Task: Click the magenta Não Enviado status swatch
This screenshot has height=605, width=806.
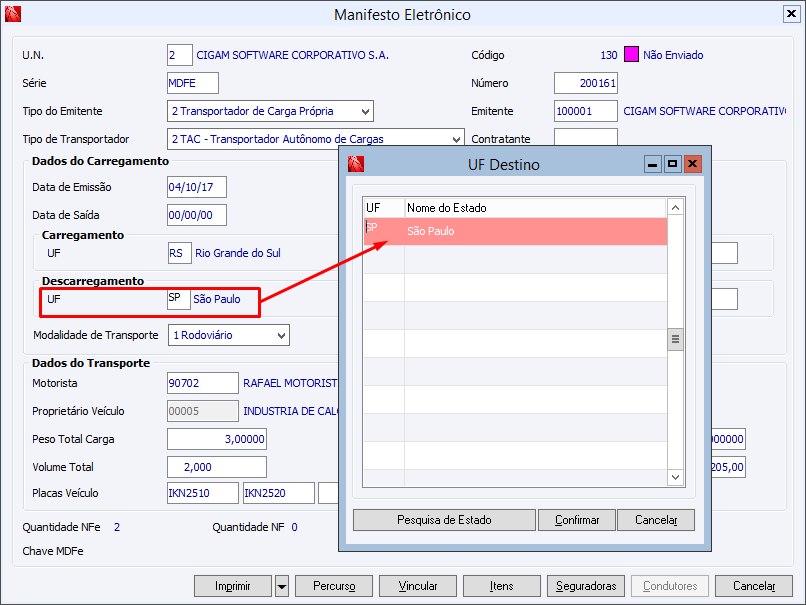Action: [x=631, y=54]
